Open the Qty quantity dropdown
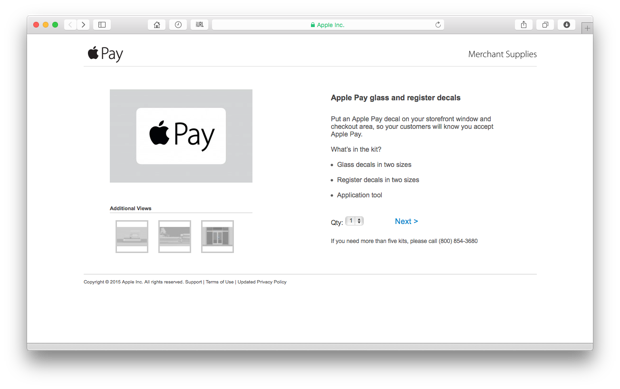Viewport: 620px width, 389px height. 354,221
